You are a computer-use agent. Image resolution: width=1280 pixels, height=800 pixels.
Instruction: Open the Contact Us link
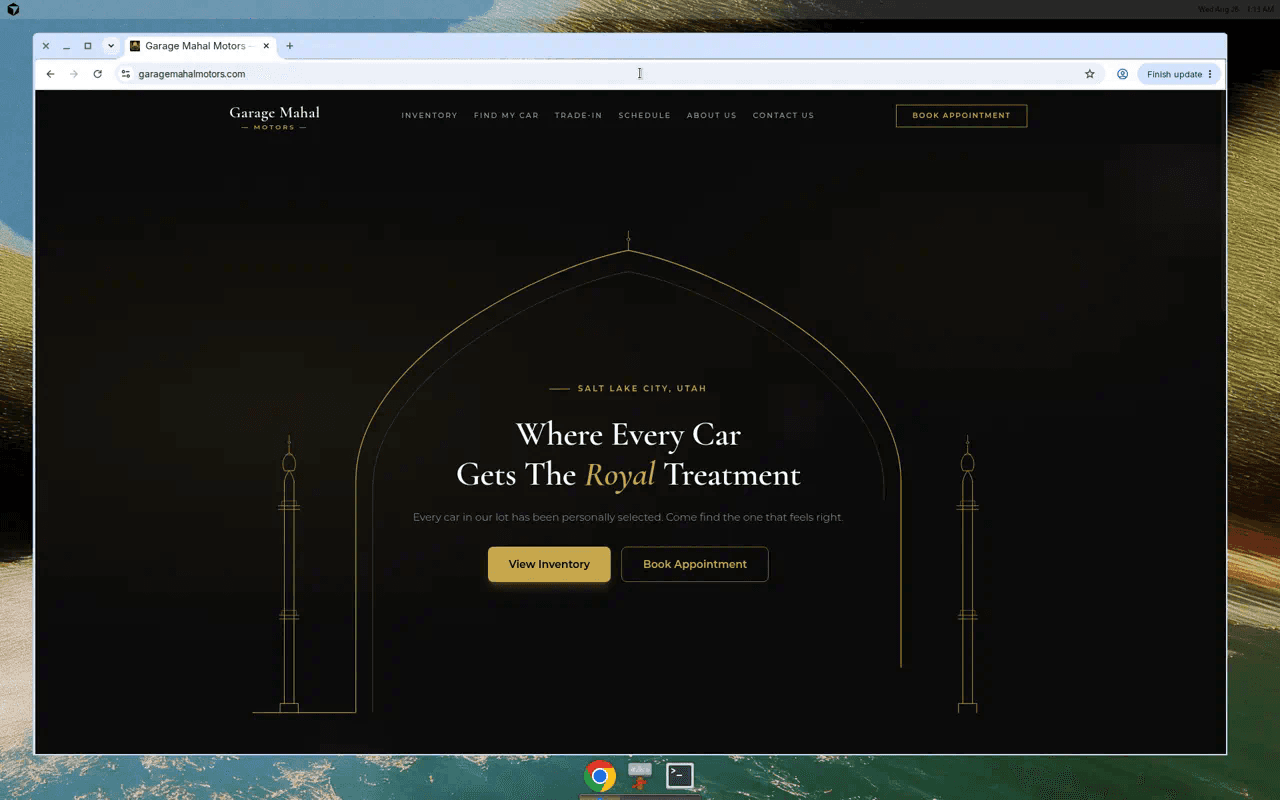tap(783, 115)
